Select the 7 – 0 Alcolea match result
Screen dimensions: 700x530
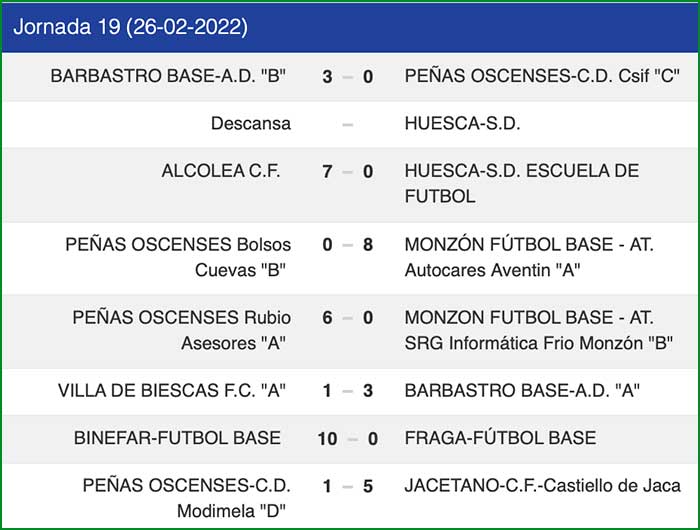click(347, 172)
